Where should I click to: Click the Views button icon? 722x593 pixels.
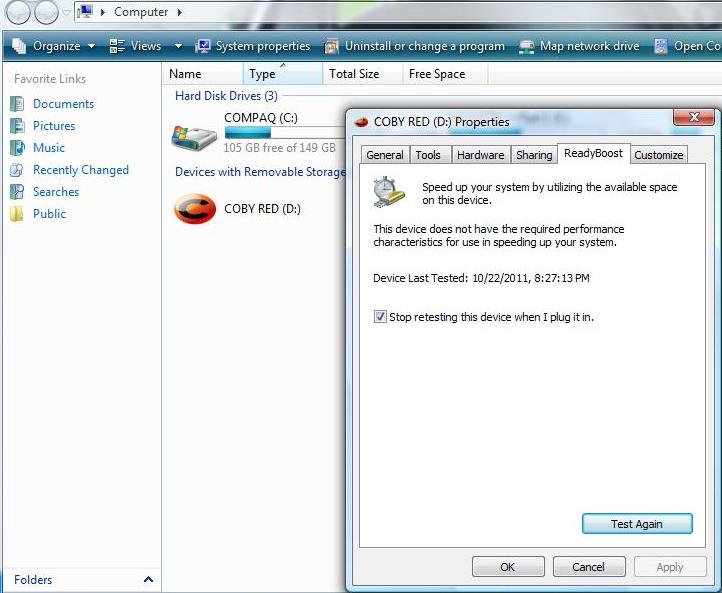[117, 46]
